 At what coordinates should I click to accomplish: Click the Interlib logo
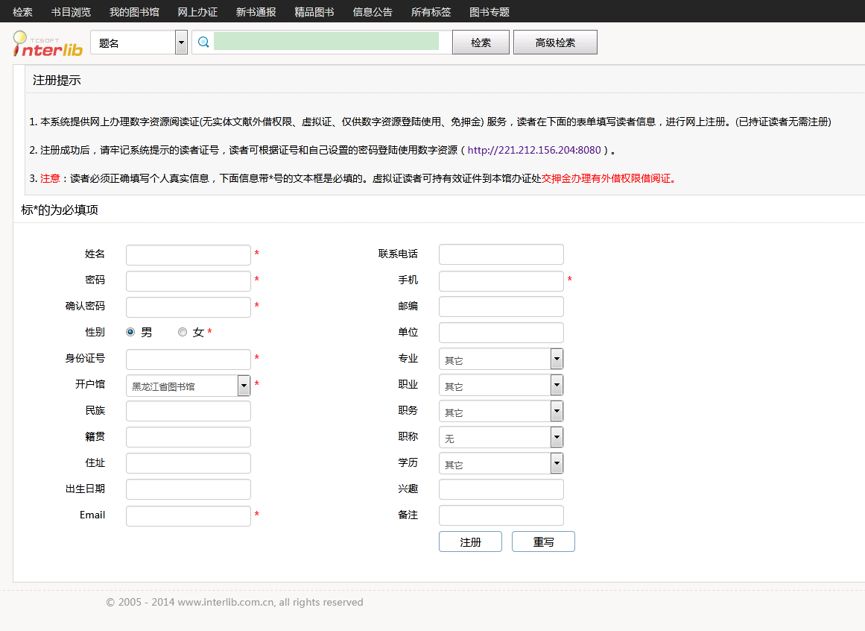point(48,44)
